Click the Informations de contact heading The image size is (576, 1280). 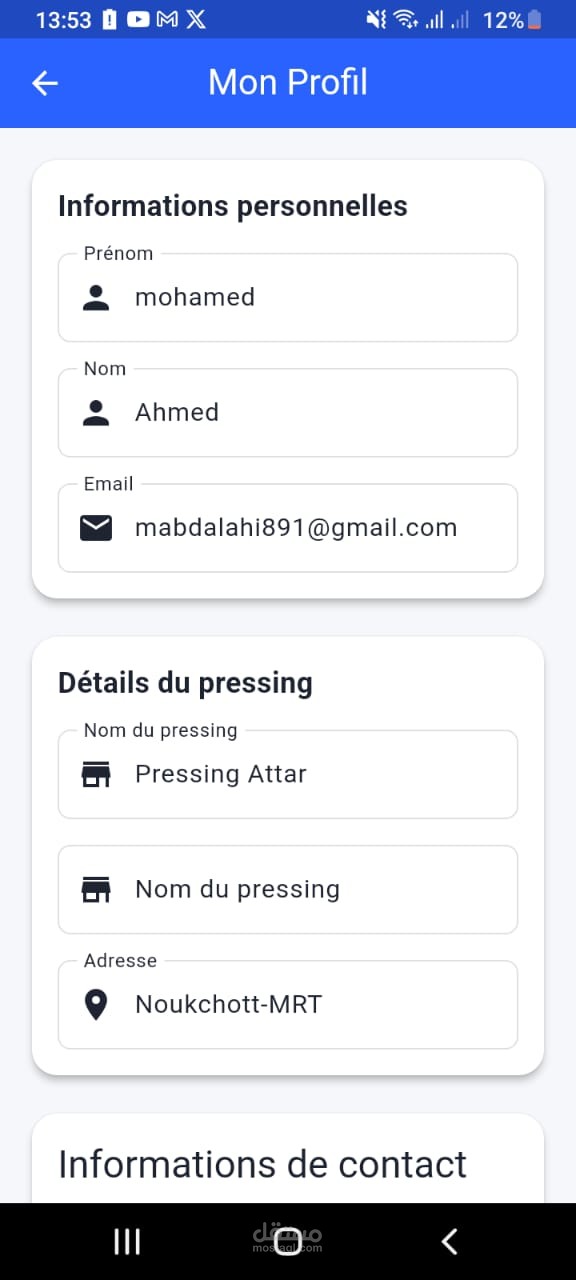[263, 1165]
